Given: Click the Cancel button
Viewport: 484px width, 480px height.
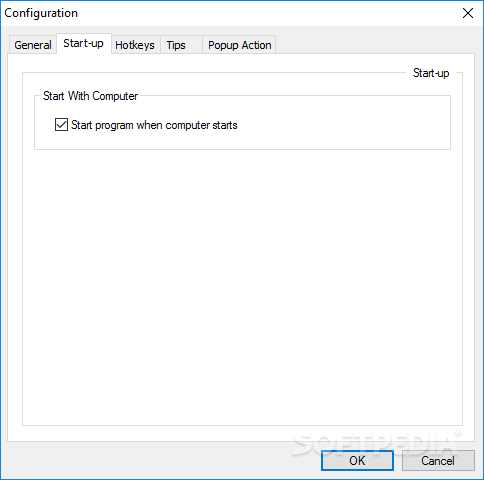Looking at the screenshot, I should [x=438, y=461].
